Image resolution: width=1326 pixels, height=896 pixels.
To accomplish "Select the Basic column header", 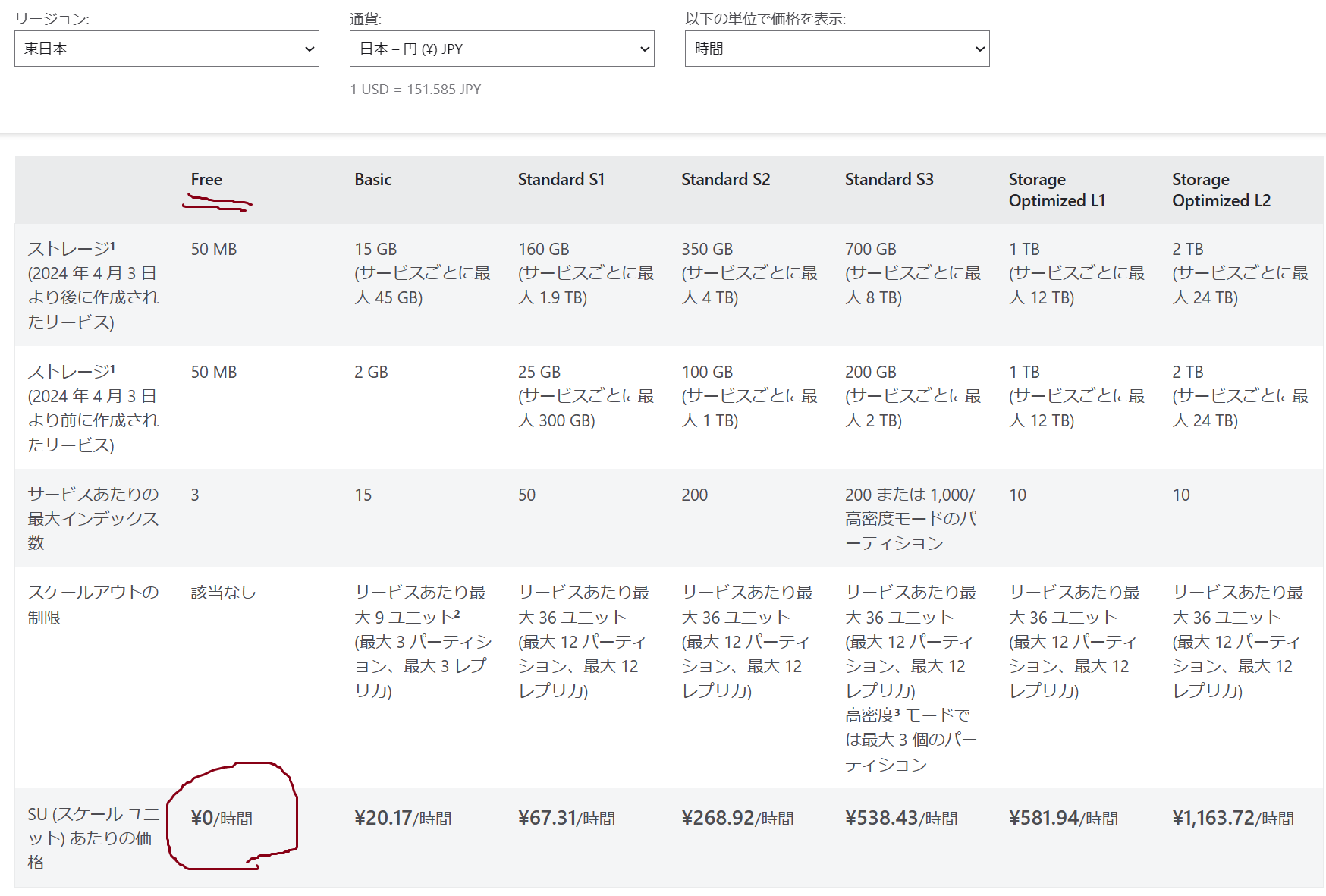I will point(373,180).
